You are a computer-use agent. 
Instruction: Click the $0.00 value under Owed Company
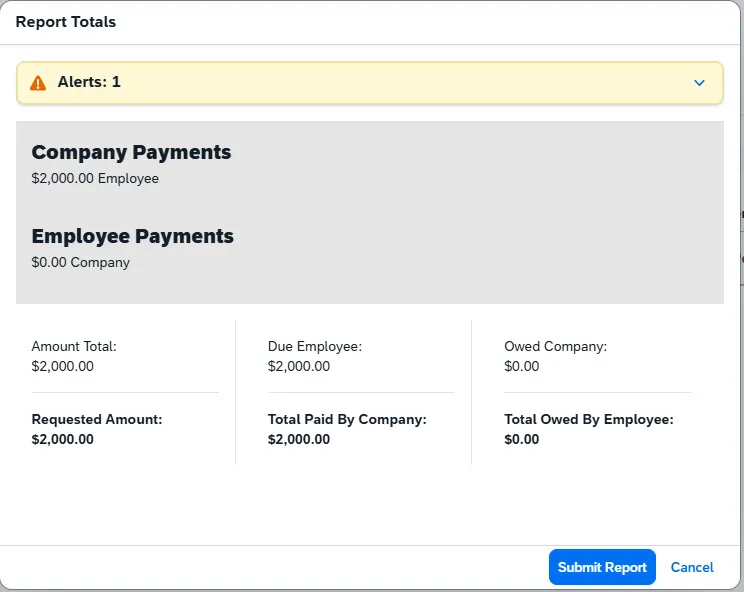click(x=521, y=366)
